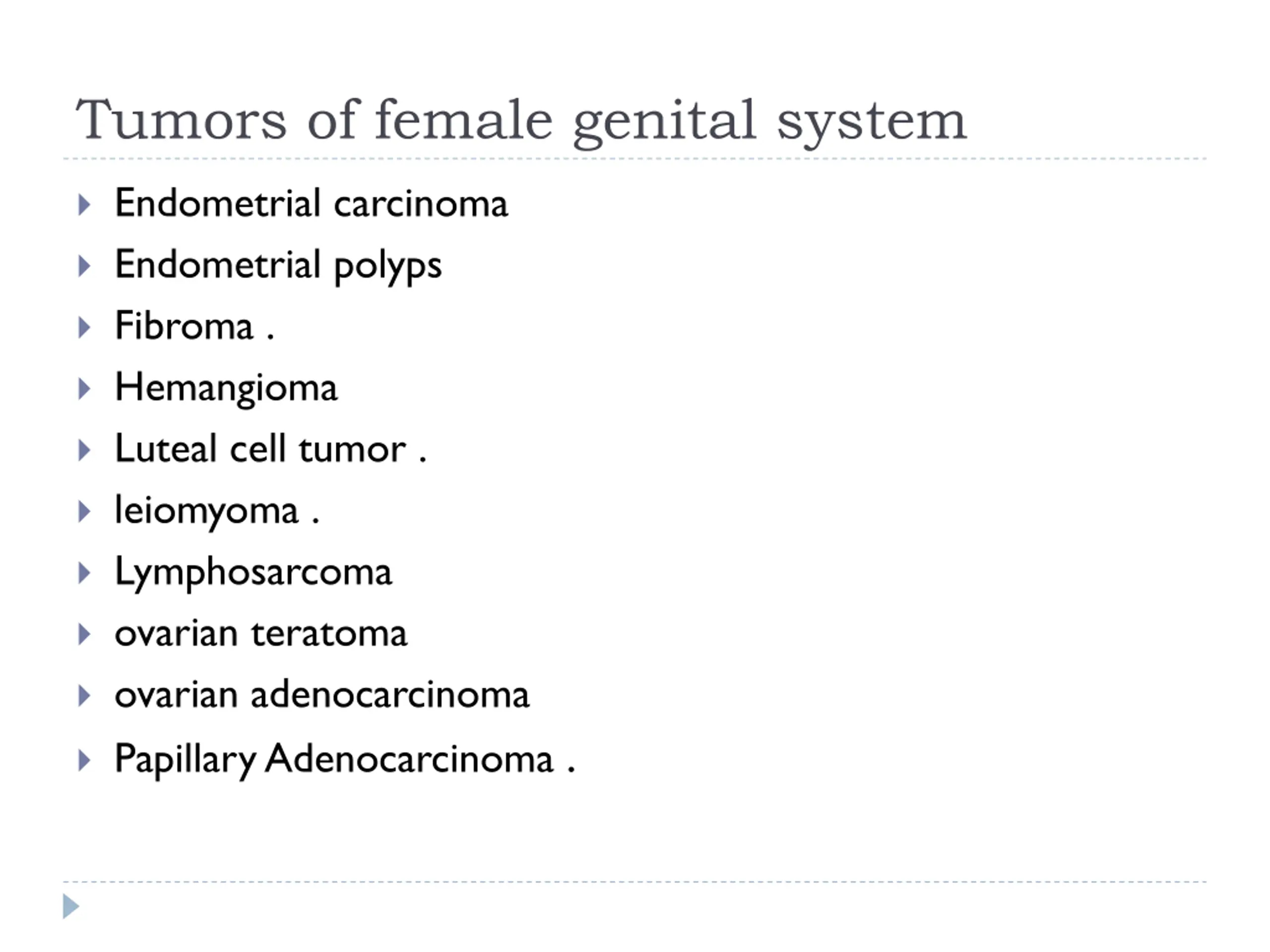Select the slide title Tumors of female genital system

click(x=521, y=122)
